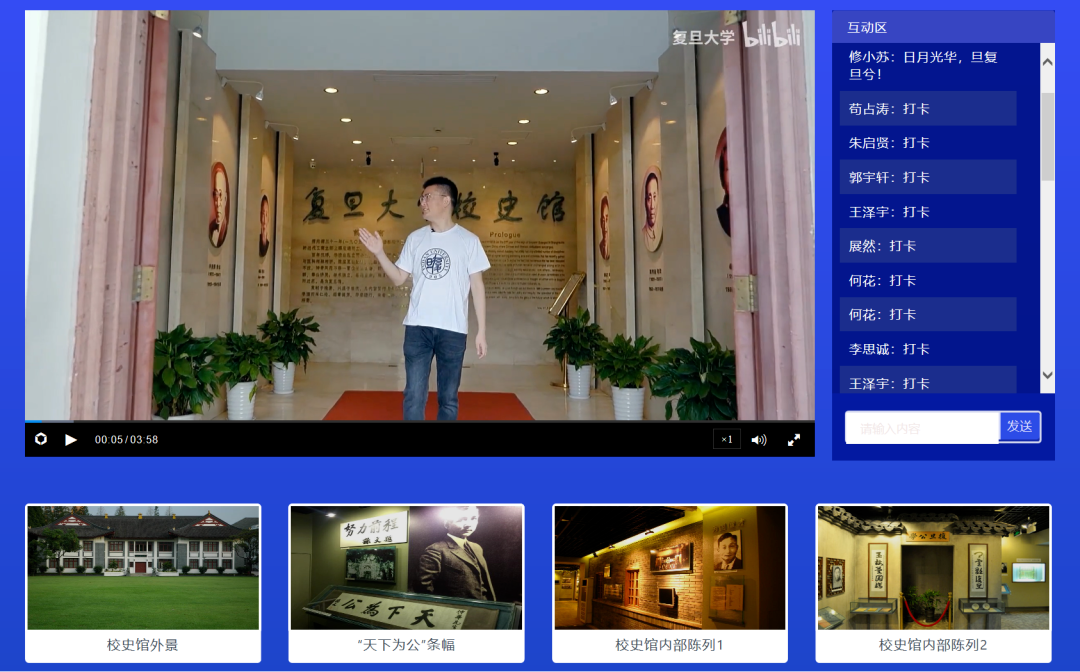The height and width of the screenshot is (672, 1080).
Task: Mute the video volume
Action: pyautogui.click(x=759, y=439)
